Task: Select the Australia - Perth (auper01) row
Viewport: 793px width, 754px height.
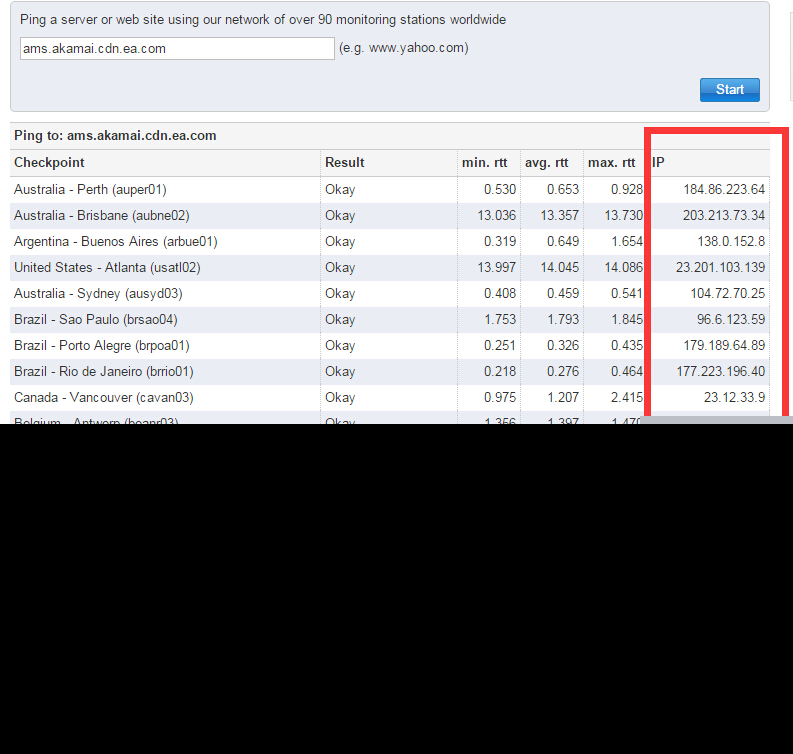Action: tap(389, 190)
